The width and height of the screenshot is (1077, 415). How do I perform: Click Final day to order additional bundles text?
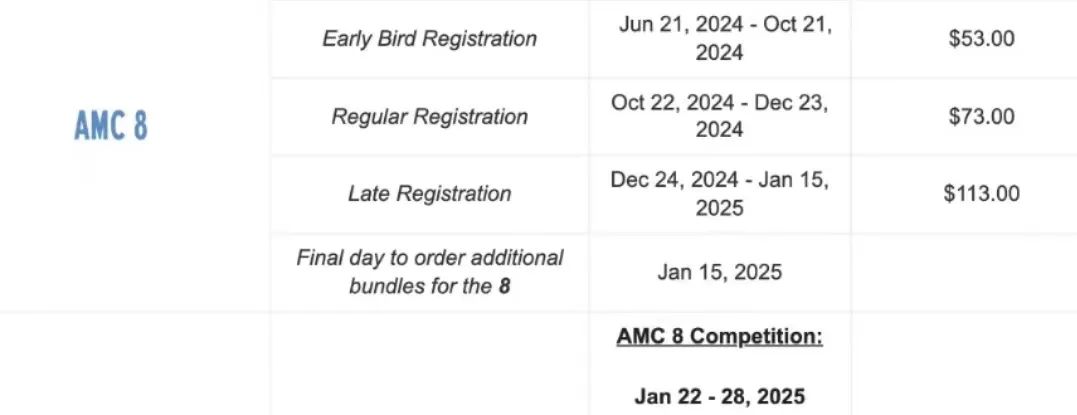click(429, 271)
